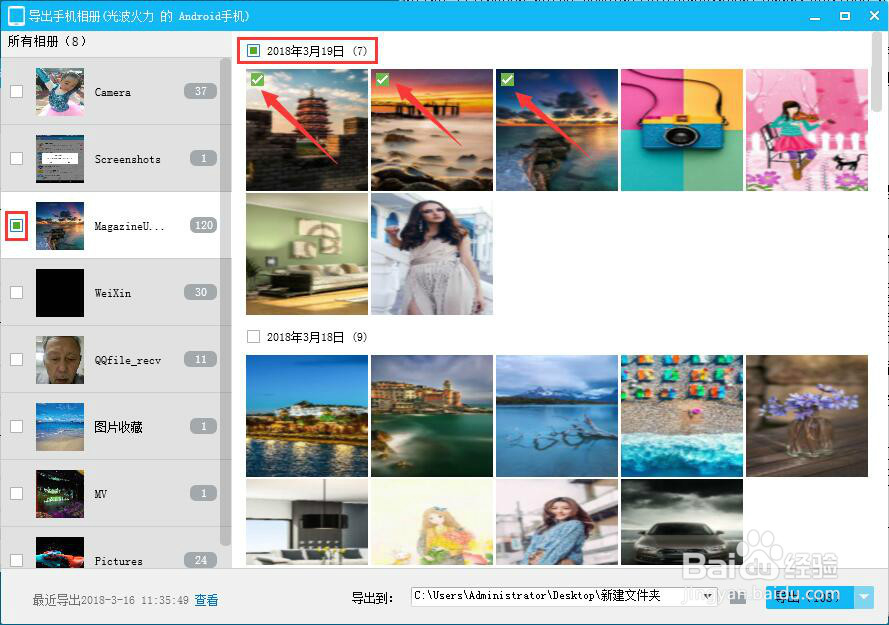This screenshot has width=889, height=625.
Task: Open the 查看 recent export link
Action: tap(206, 601)
